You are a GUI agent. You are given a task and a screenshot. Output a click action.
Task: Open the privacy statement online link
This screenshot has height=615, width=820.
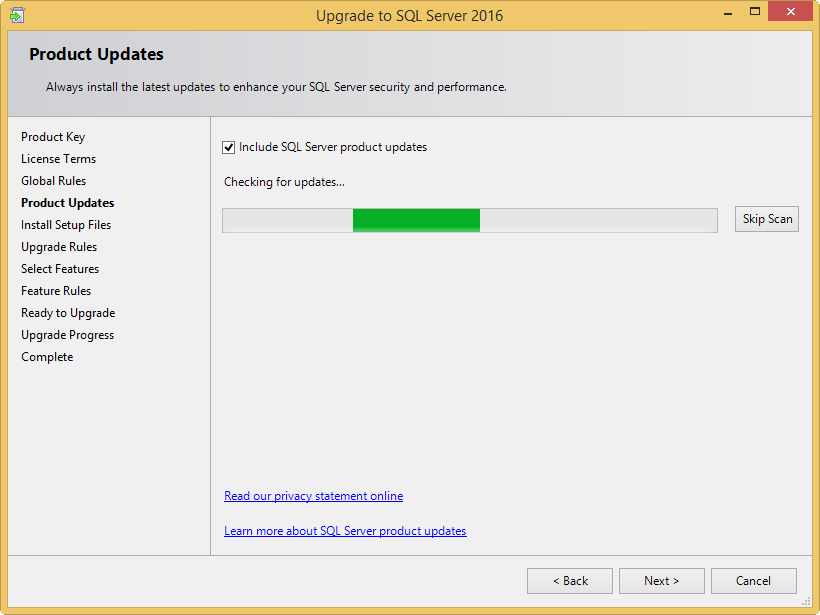[x=313, y=496]
